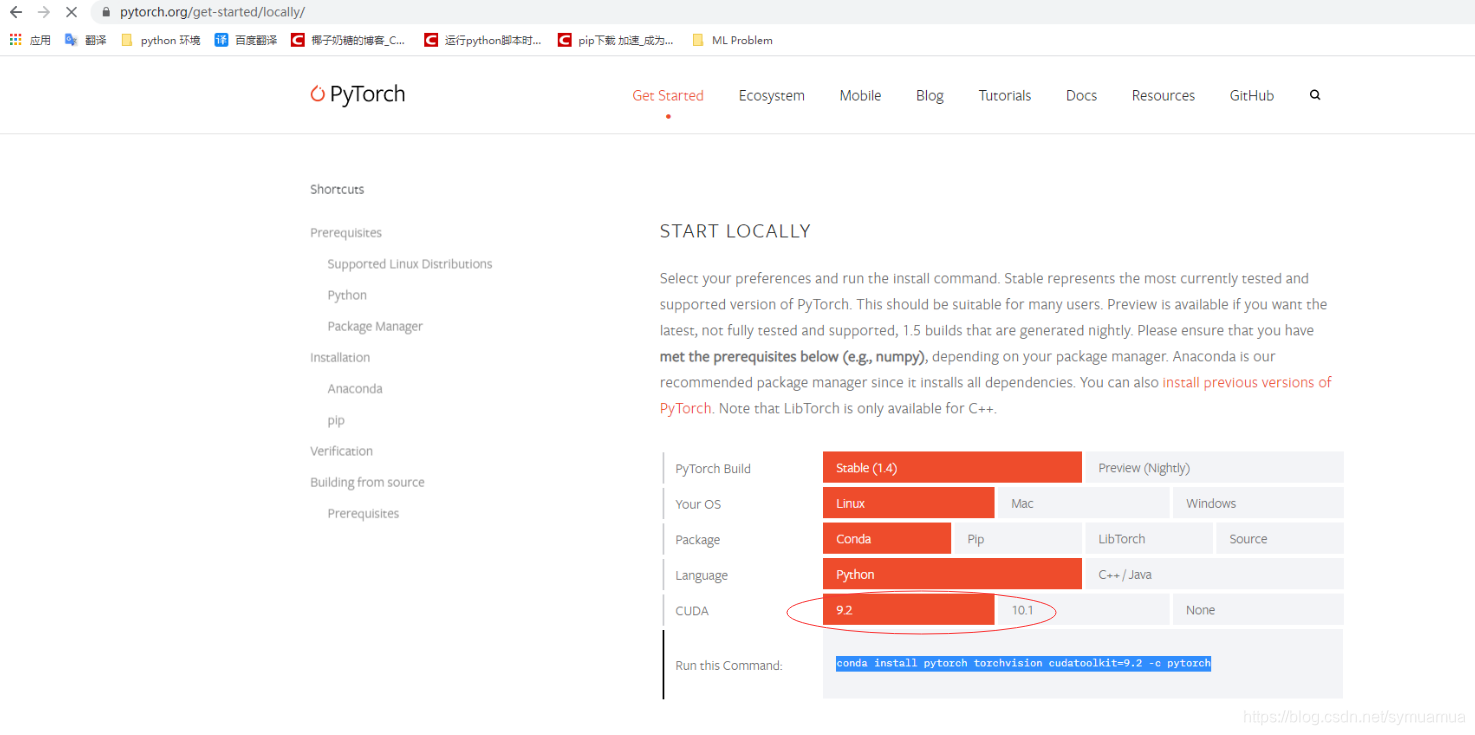Click the PyTorch Build row label
Screen dimensions: 1475x735
[713, 468]
